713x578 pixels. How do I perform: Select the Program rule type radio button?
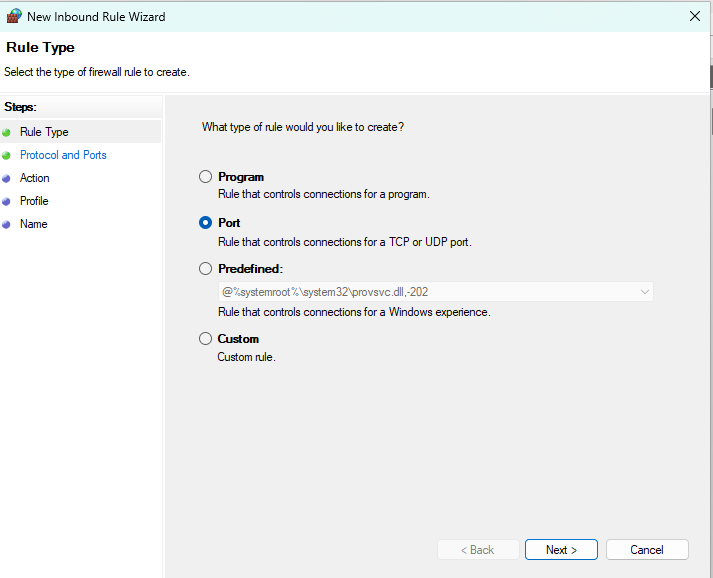click(206, 177)
